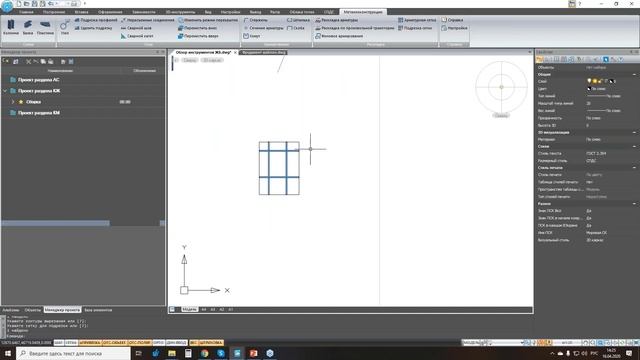Select the Узел (node) tool
The width and height of the screenshot is (640, 360).
pyautogui.click(x=64, y=27)
